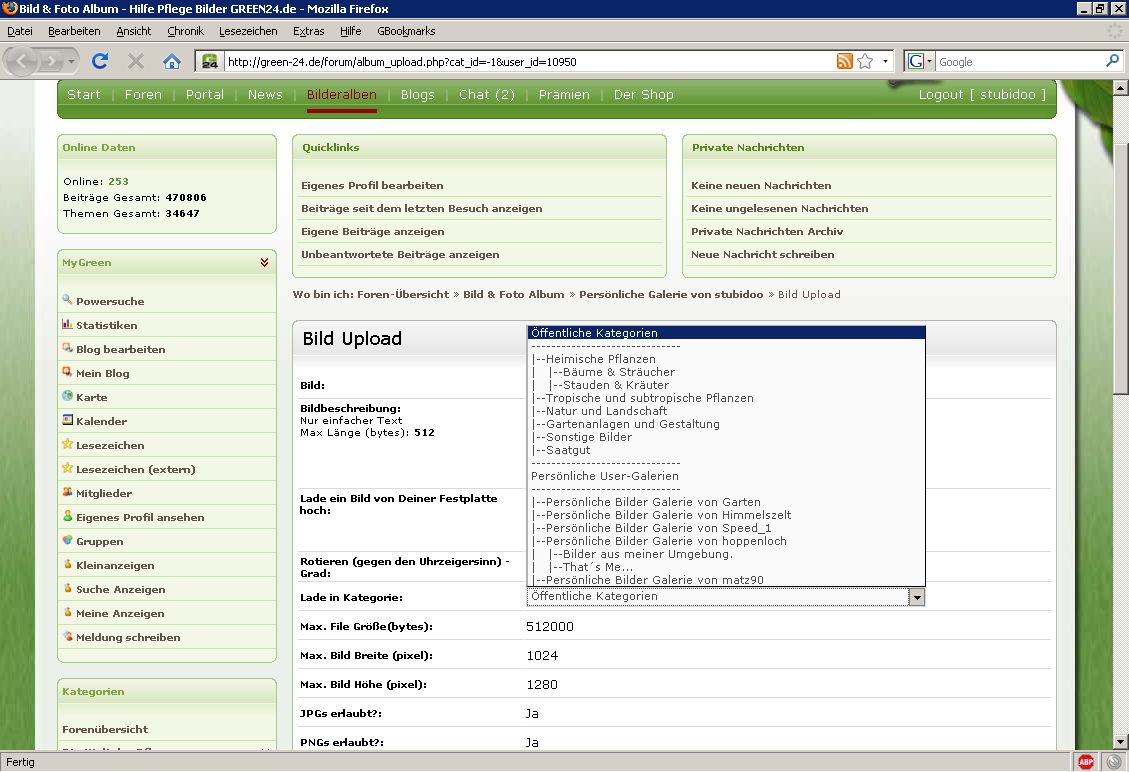The width and height of the screenshot is (1129, 772).
Task: Click the RSS feed icon in address bar
Action: click(845, 62)
